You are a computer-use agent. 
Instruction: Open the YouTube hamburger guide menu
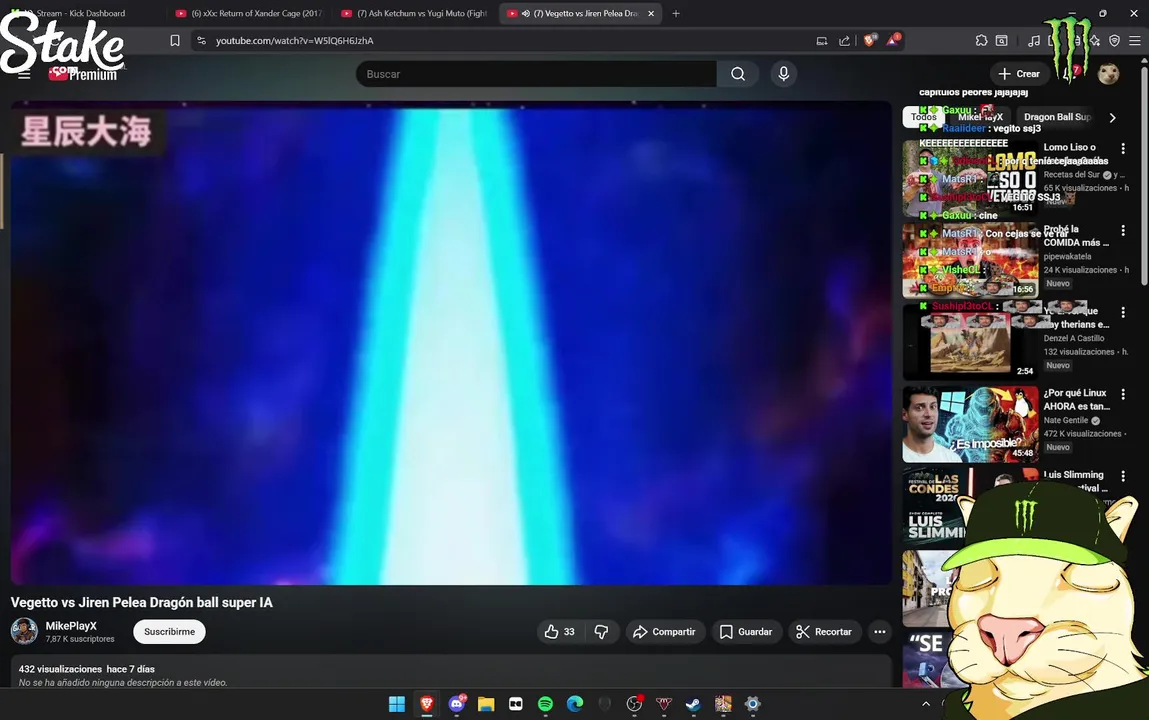(x=24, y=74)
